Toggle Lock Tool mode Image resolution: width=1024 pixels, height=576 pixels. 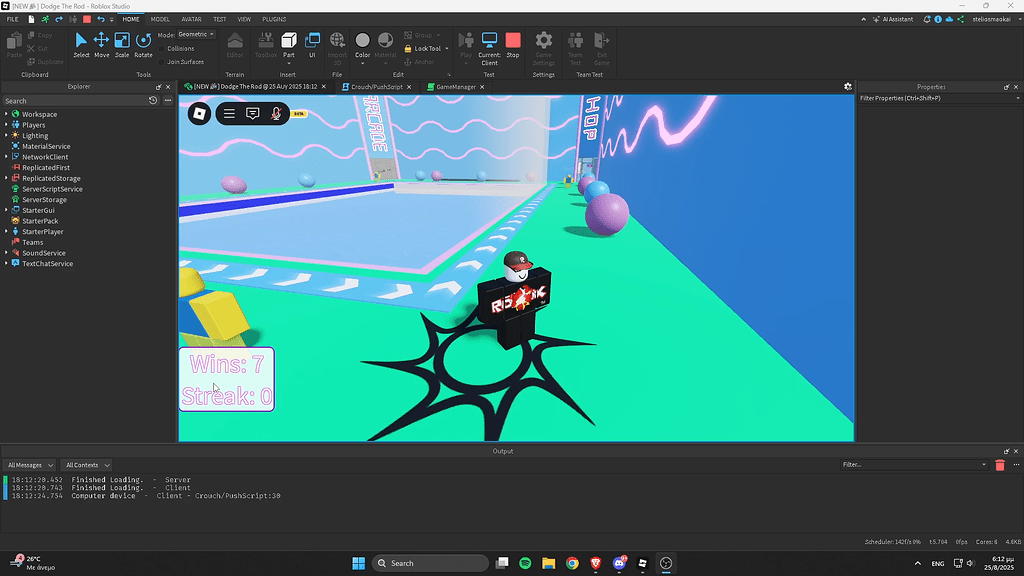point(424,48)
